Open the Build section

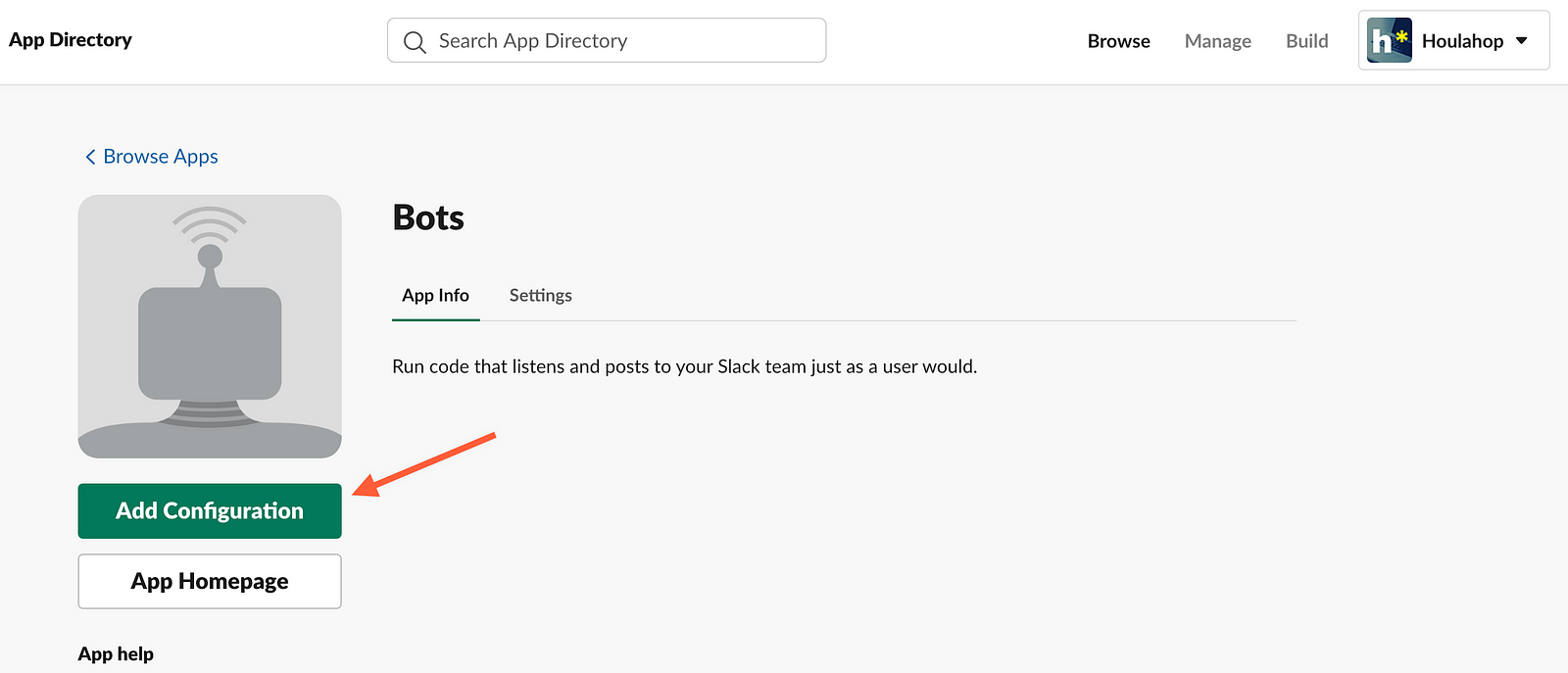(1306, 41)
